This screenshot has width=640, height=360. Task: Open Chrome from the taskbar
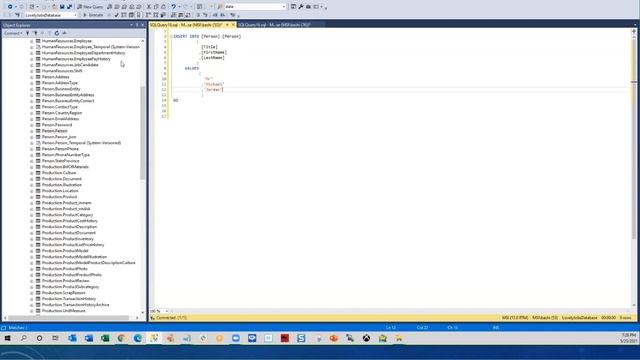click(x=121, y=338)
